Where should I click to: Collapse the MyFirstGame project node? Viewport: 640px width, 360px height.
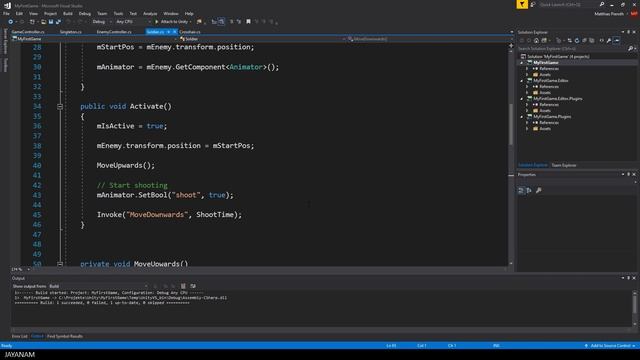[521, 63]
